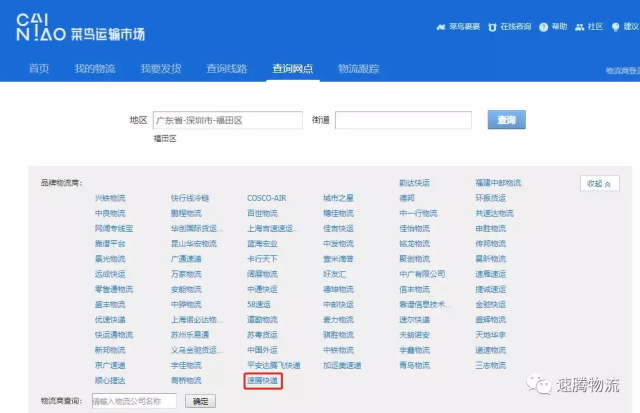Click the 社区 community people icon
The width and height of the screenshot is (640, 413).
click(x=579, y=27)
